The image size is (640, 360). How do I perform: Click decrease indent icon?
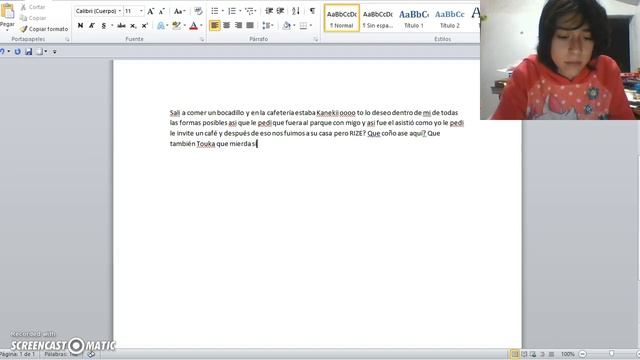tap(269, 11)
